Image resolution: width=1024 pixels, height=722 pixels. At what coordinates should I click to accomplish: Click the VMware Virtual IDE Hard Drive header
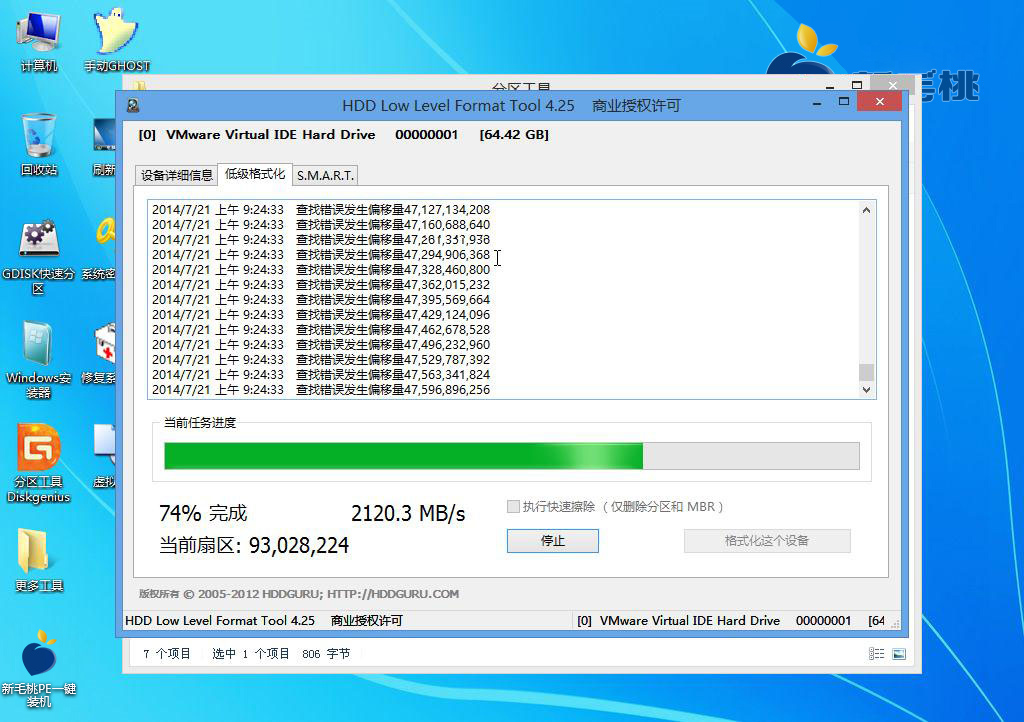point(270,134)
